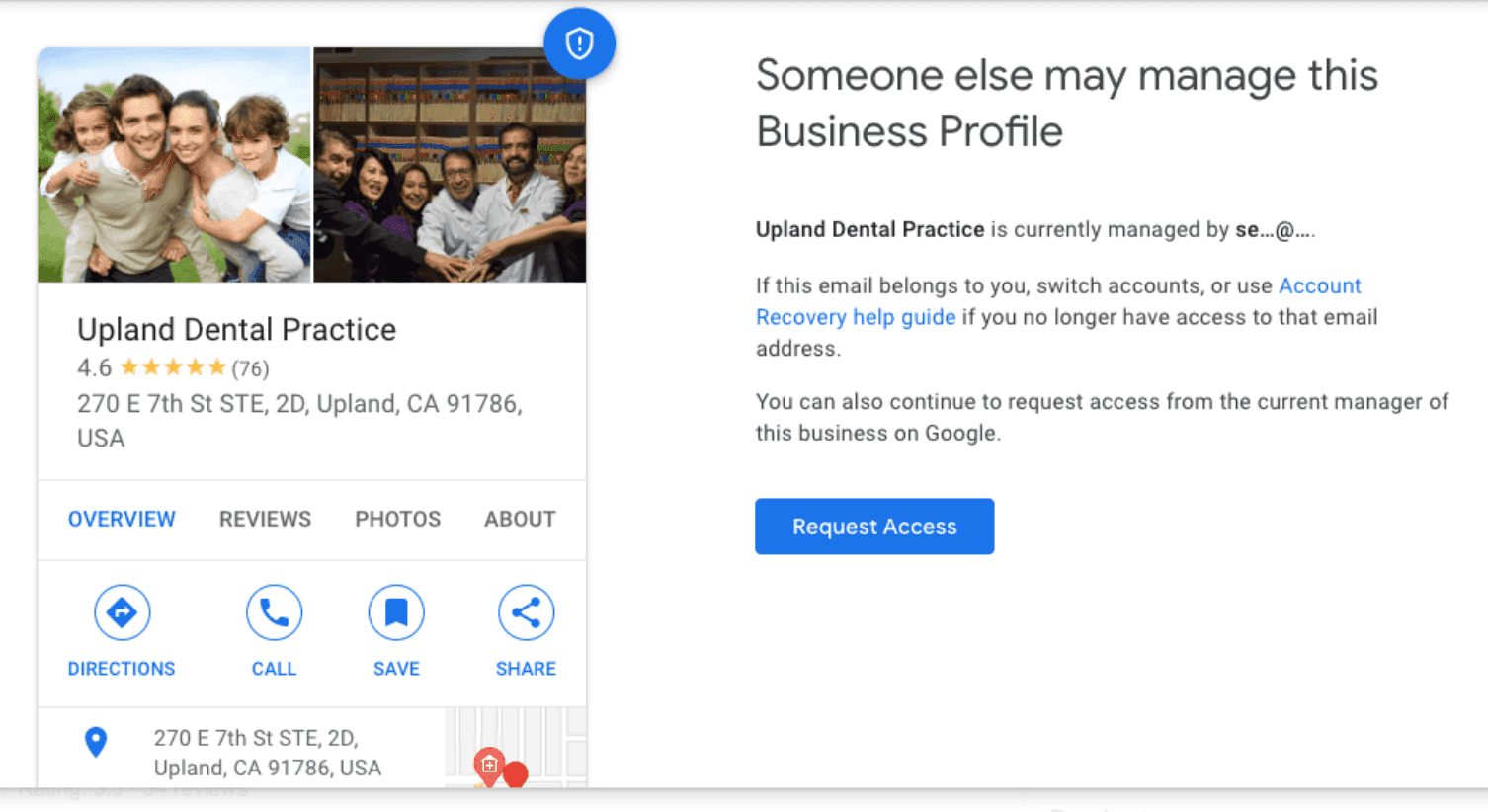Click the SAVE label
This screenshot has height=812, width=1488.
[x=396, y=669]
